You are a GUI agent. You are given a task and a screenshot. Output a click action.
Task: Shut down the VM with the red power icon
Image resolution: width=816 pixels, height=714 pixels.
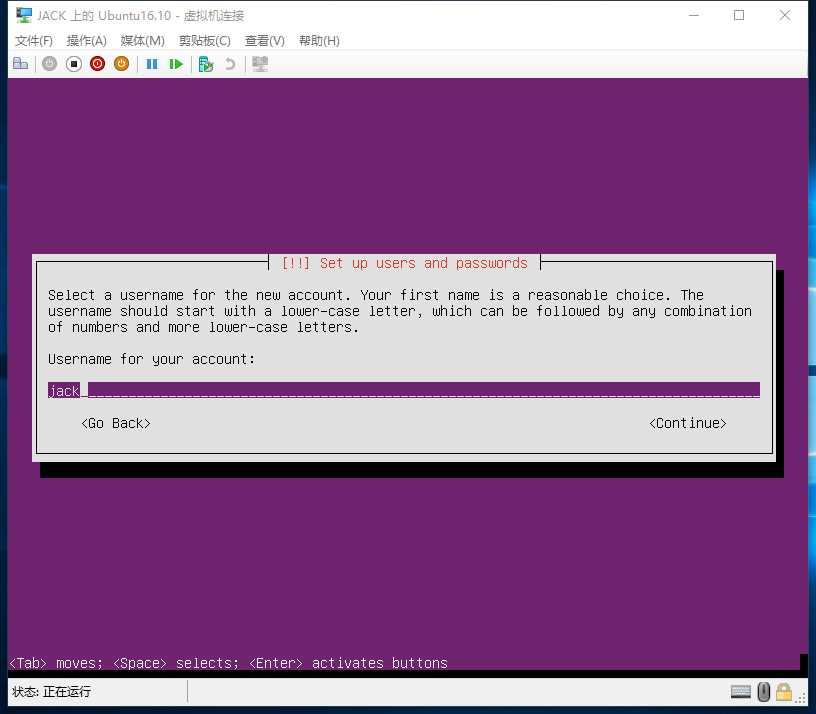coord(97,64)
